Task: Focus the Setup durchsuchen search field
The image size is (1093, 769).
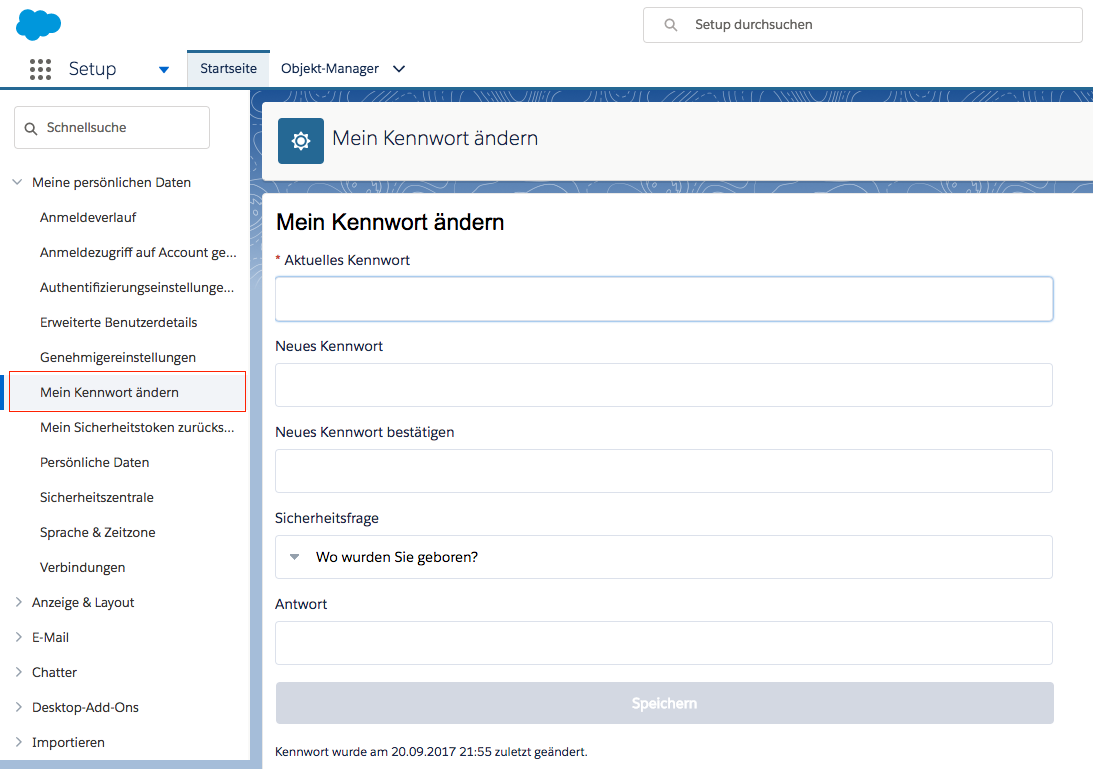Action: 863,25
